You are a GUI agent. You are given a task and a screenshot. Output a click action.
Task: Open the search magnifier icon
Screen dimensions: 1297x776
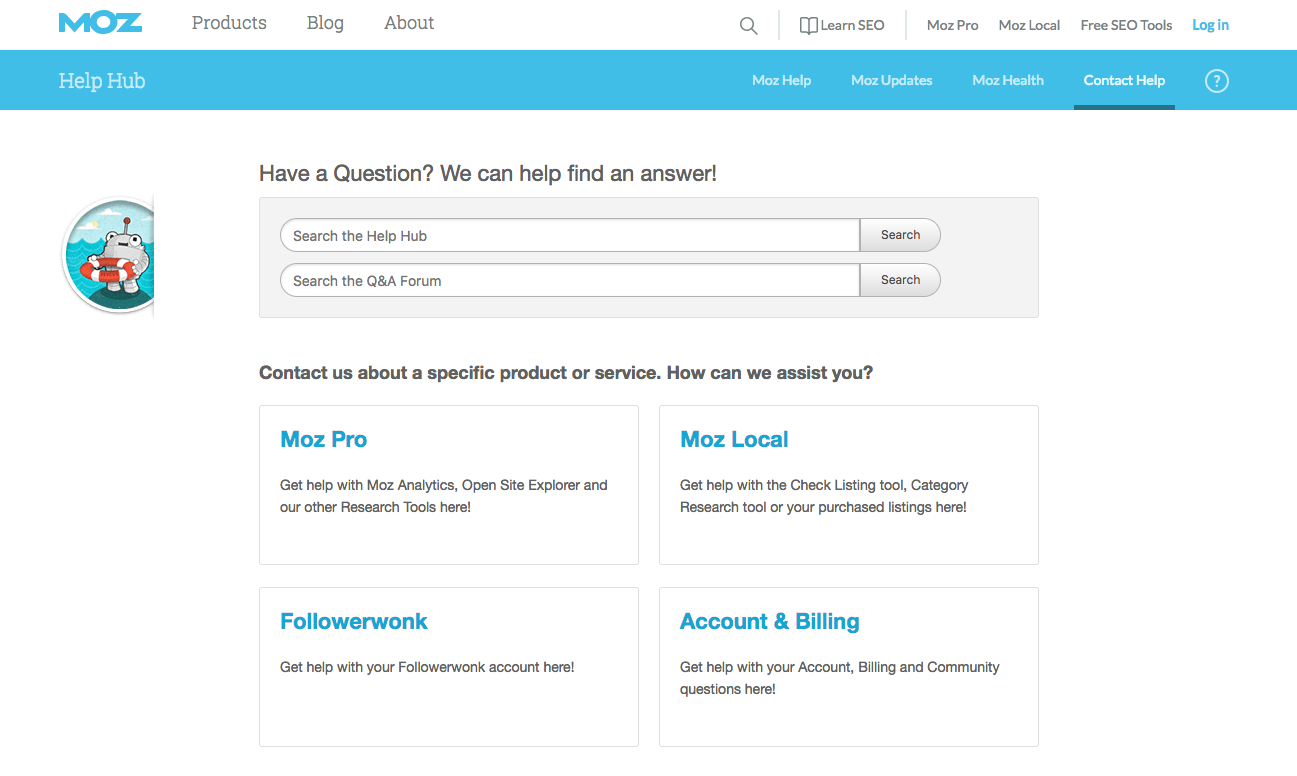[x=748, y=25]
